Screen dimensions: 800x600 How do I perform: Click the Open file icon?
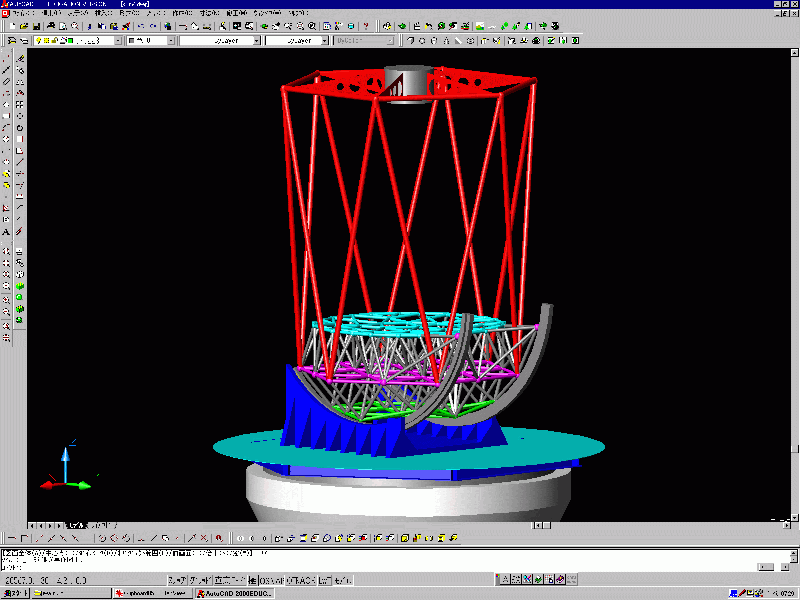(x=24, y=26)
